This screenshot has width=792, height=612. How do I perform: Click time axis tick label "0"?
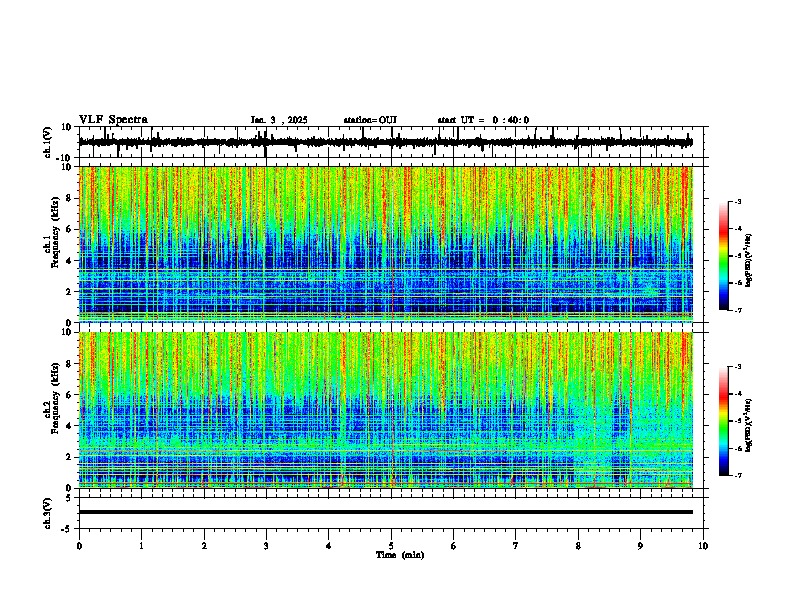point(79,546)
